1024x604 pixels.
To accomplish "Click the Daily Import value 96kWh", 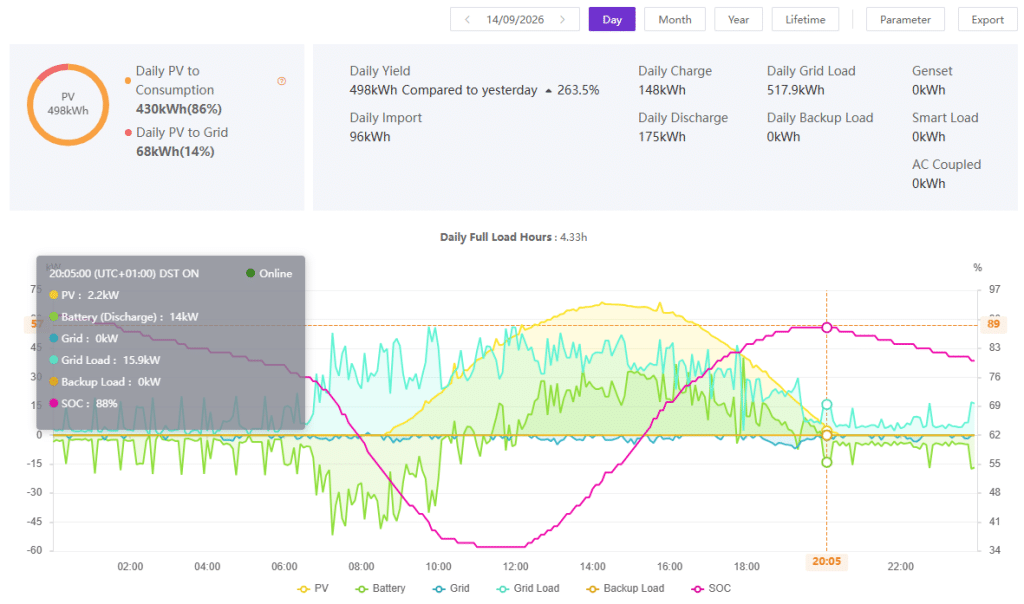I will 370,137.
